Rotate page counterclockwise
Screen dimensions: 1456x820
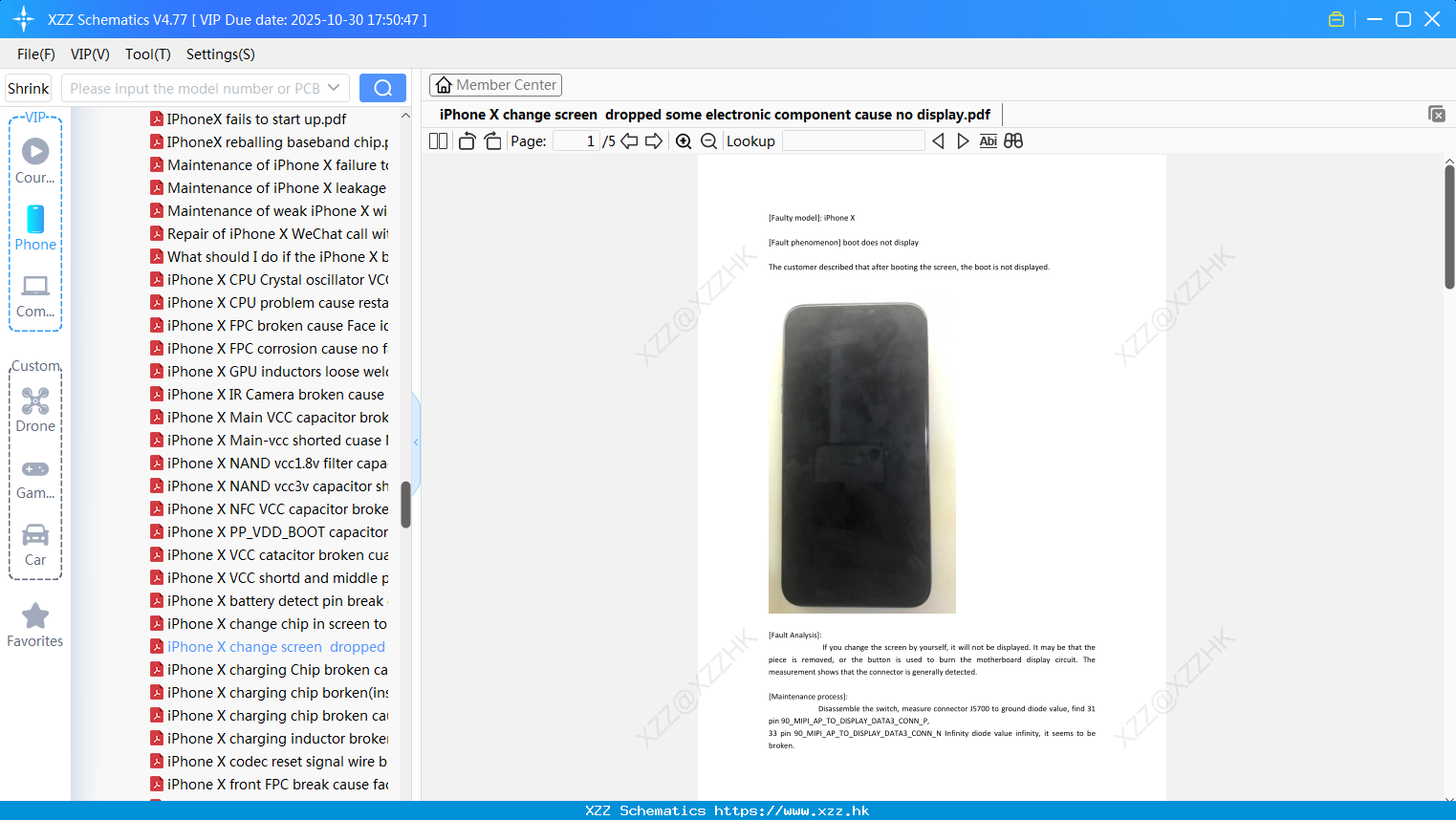click(467, 140)
